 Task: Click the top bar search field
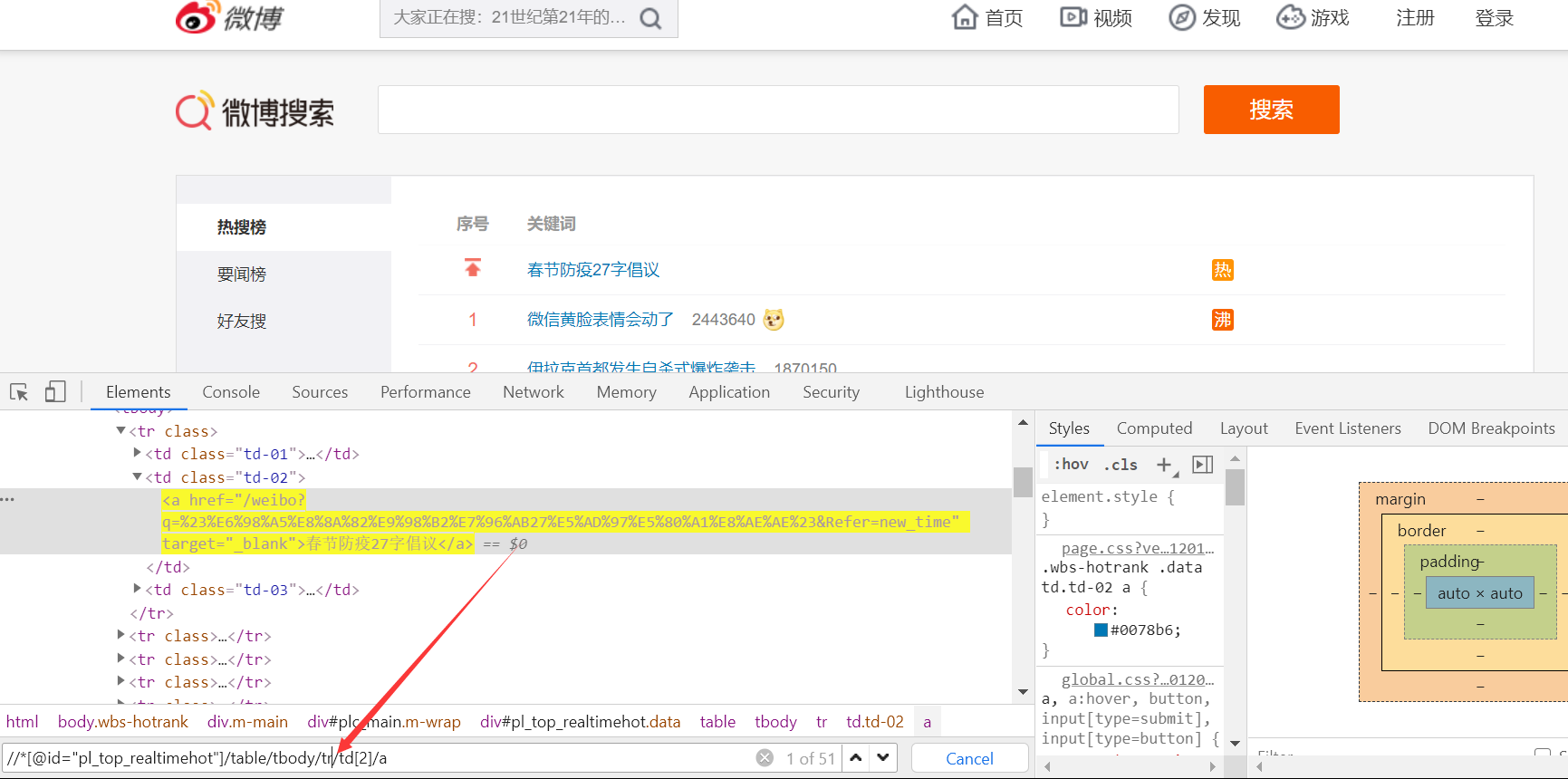511,18
